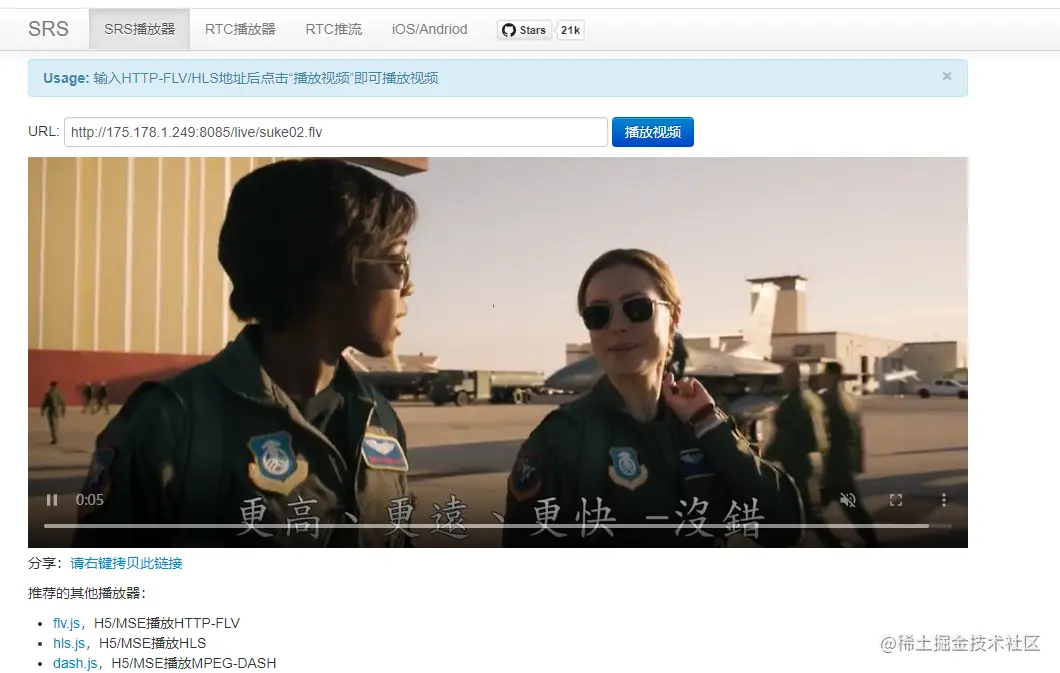Unmute the video audio icon

(x=848, y=500)
